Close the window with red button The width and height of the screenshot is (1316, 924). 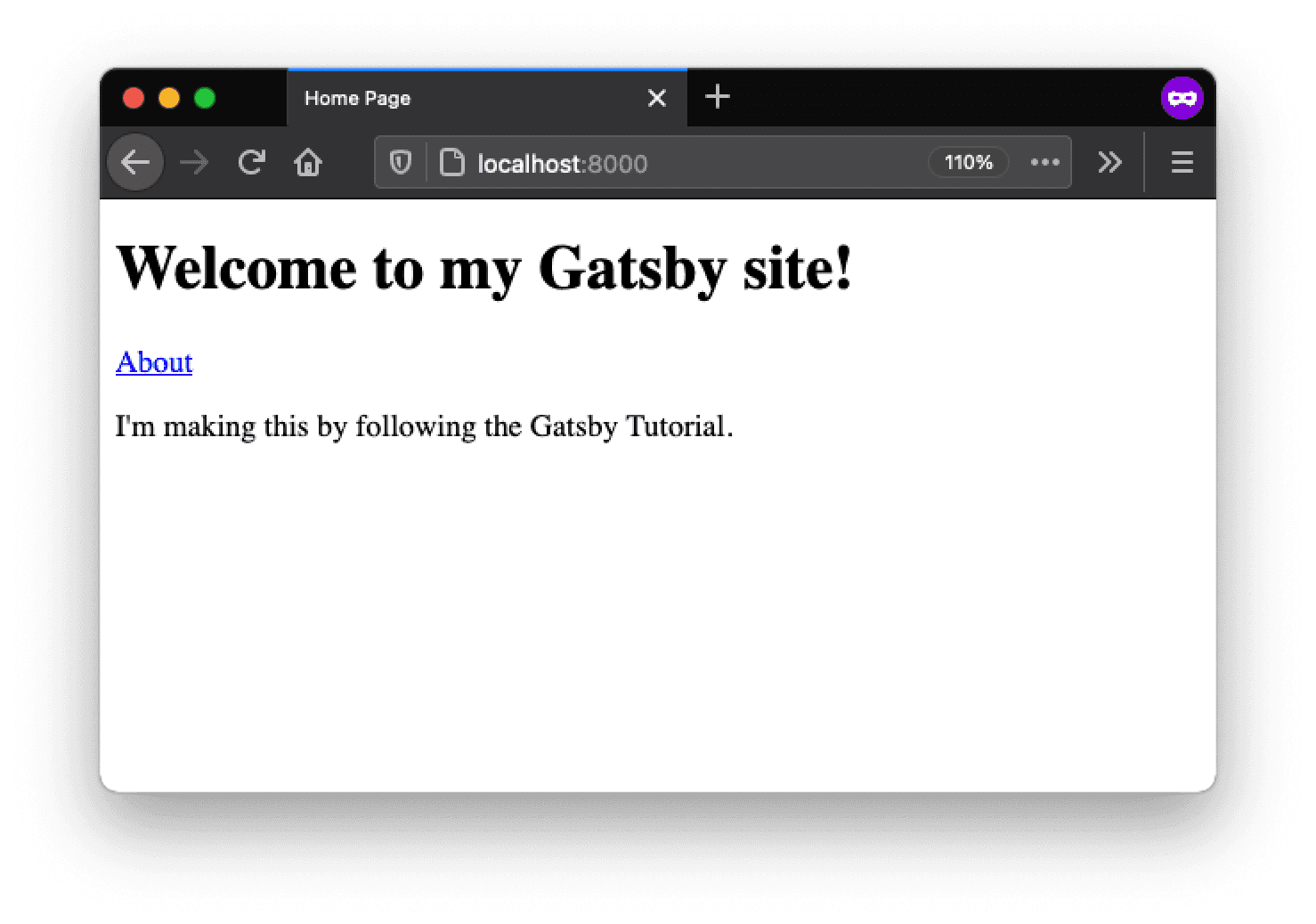coord(134,98)
